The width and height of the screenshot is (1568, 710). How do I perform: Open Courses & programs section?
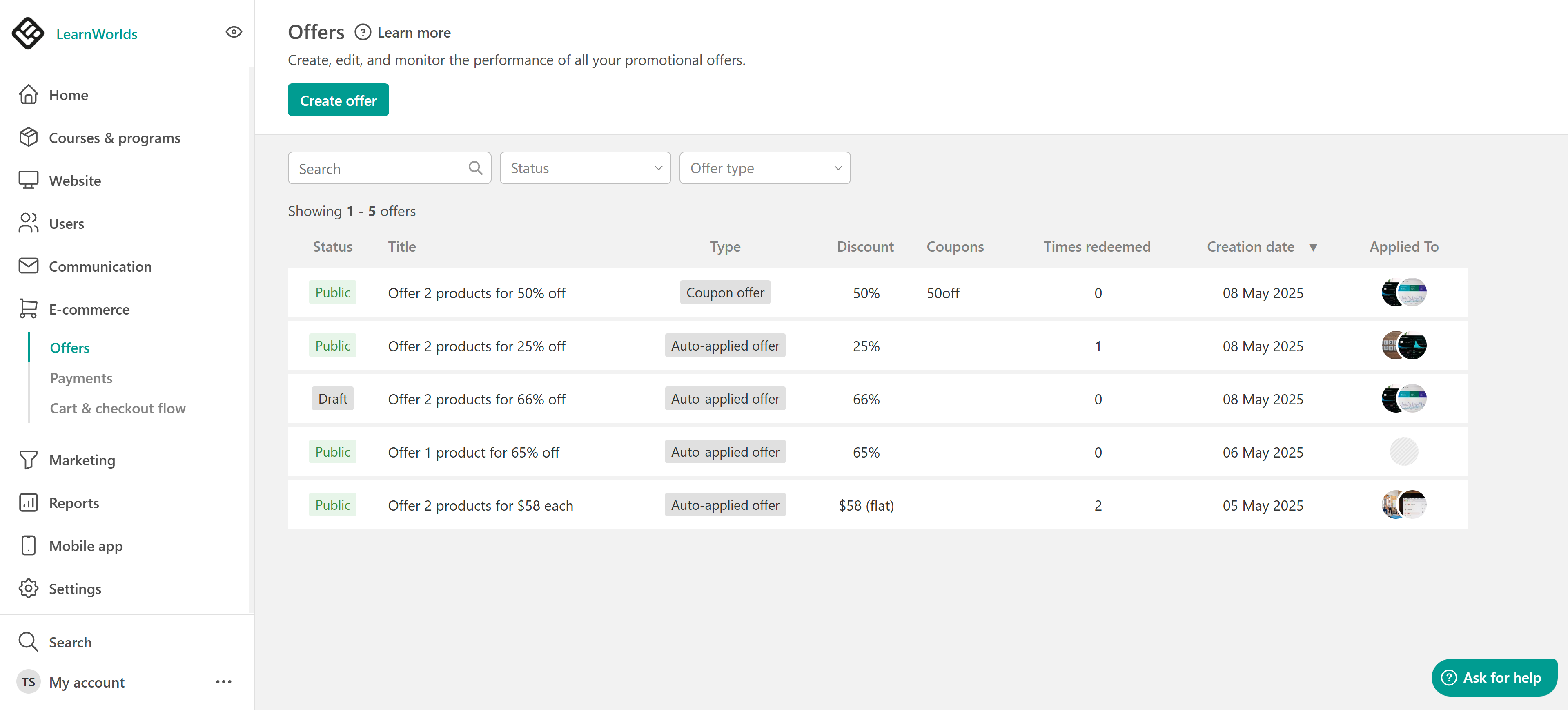coord(114,138)
